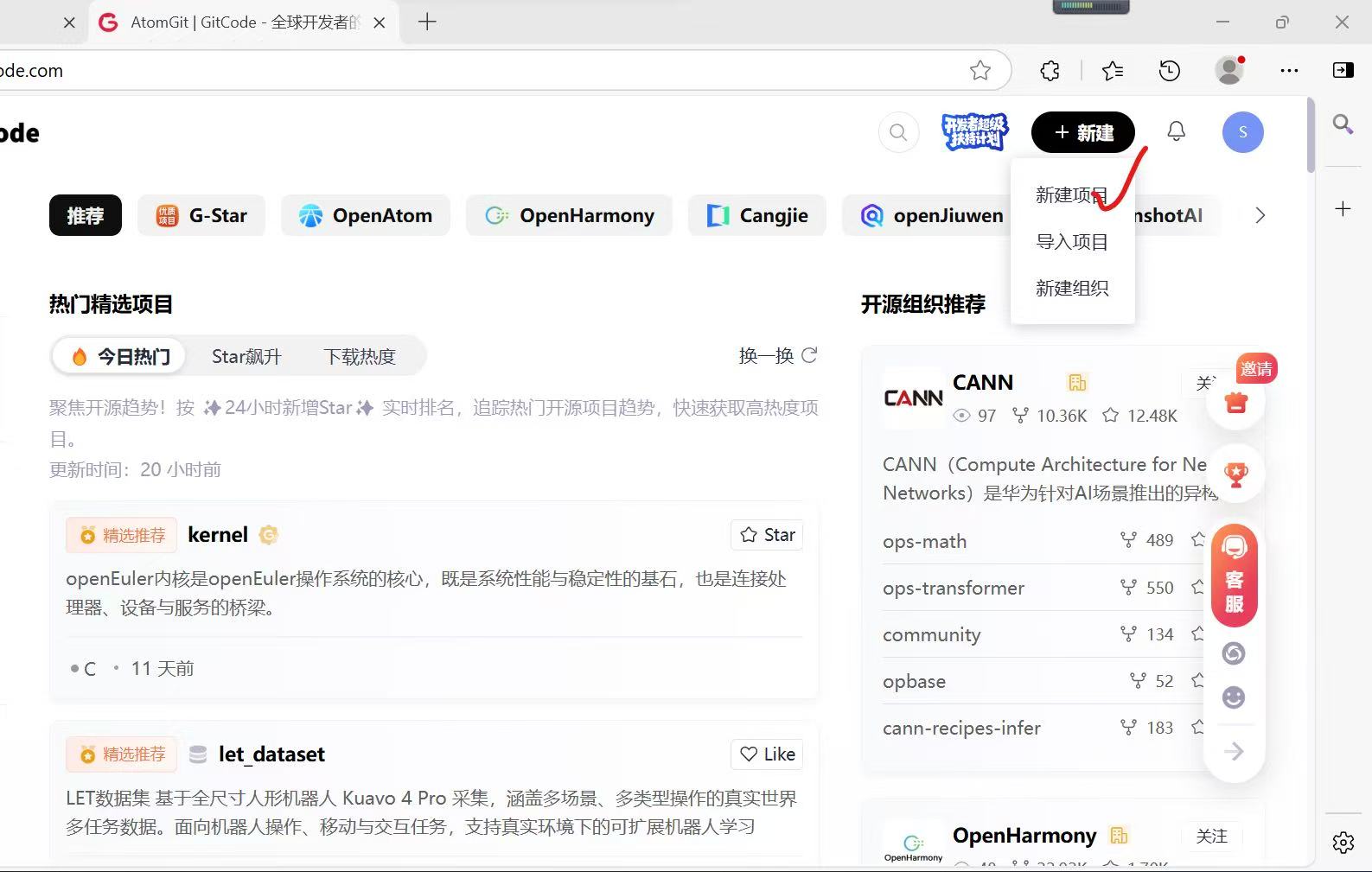The height and width of the screenshot is (872, 1372).
Task: Toggle the browser sidebar pane icon
Action: (1343, 70)
